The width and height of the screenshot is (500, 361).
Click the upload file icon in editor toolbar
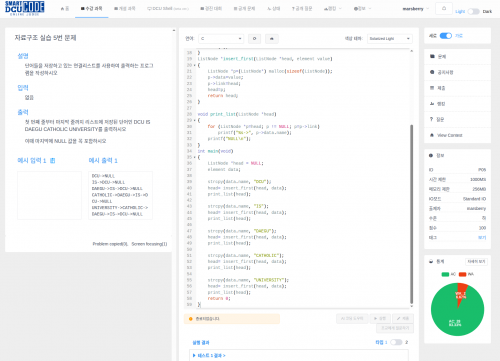click(x=272, y=39)
